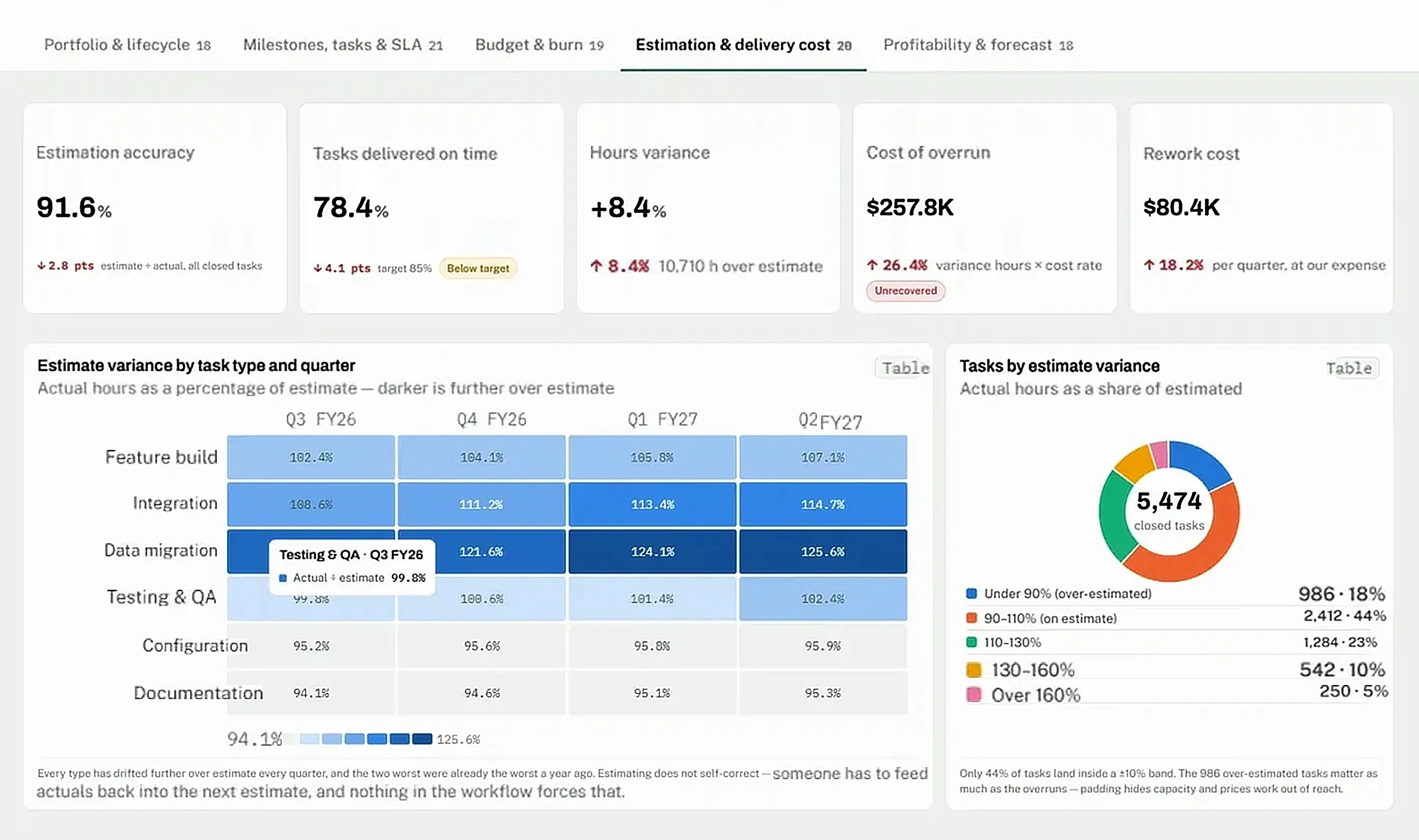
Task: Open the Rework cost card
Action: coord(1261,208)
